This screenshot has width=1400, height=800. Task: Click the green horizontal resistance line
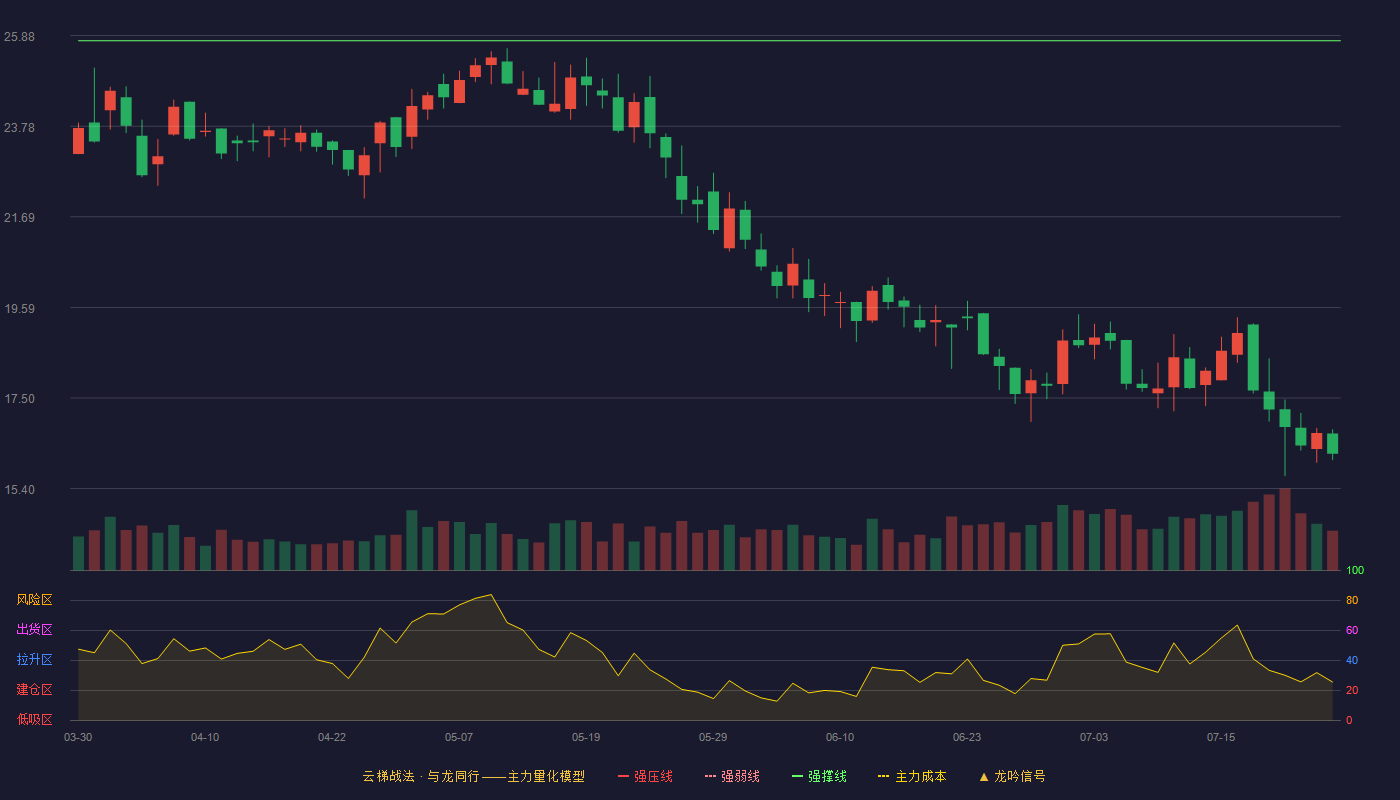tap(709, 41)
